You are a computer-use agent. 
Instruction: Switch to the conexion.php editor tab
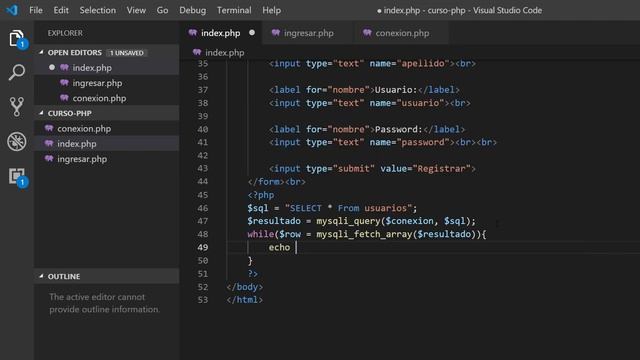click(401, 33)
